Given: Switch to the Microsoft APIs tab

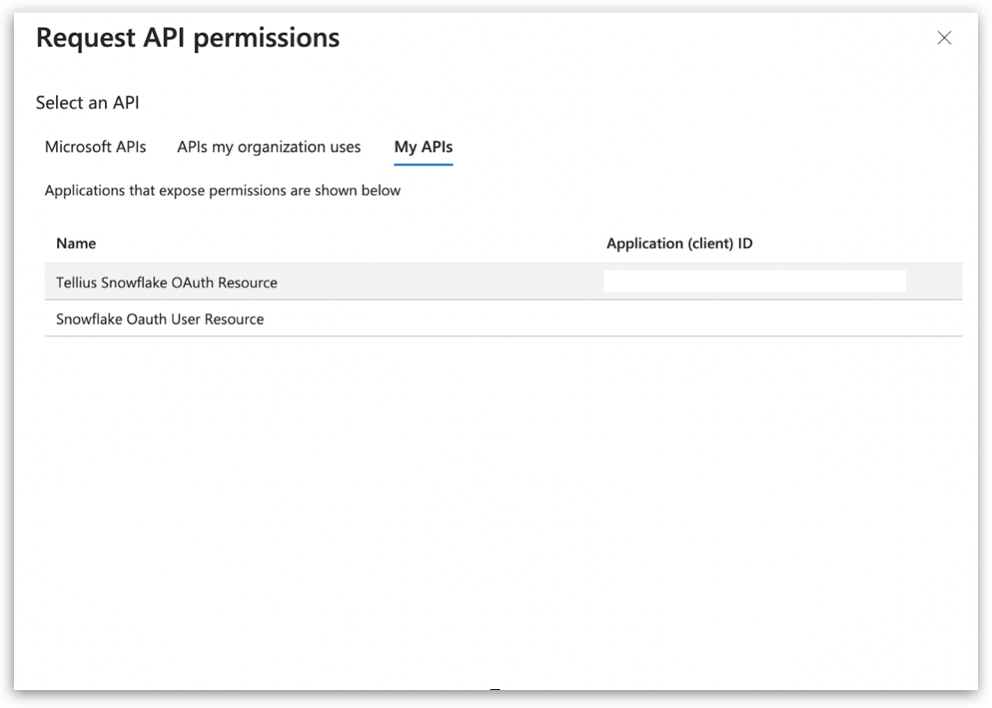Looking at the screenshot, I should (x=95, y=147).
